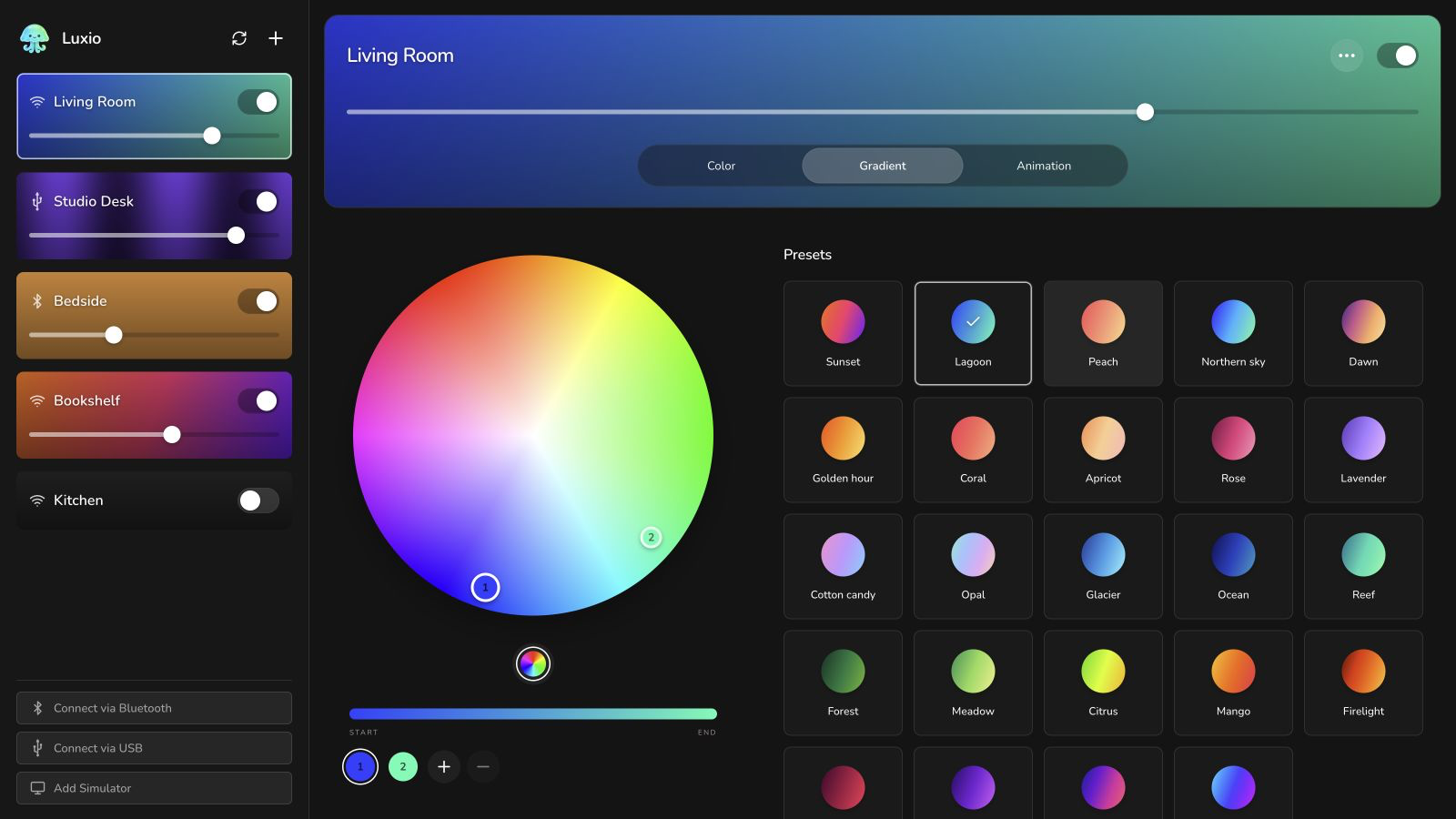Choose the Northern sky preset
1456x819 pixels.
(1233, 333)
